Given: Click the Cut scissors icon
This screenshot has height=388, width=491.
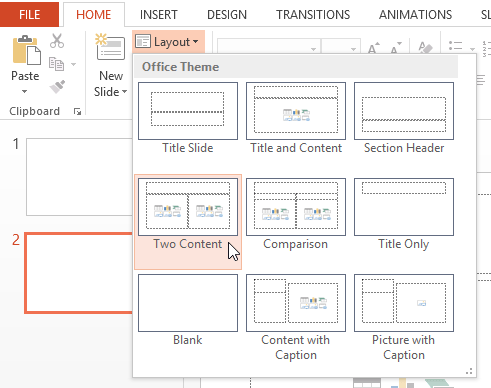Looking at the screenshot, I should click(x=57, y=41).
